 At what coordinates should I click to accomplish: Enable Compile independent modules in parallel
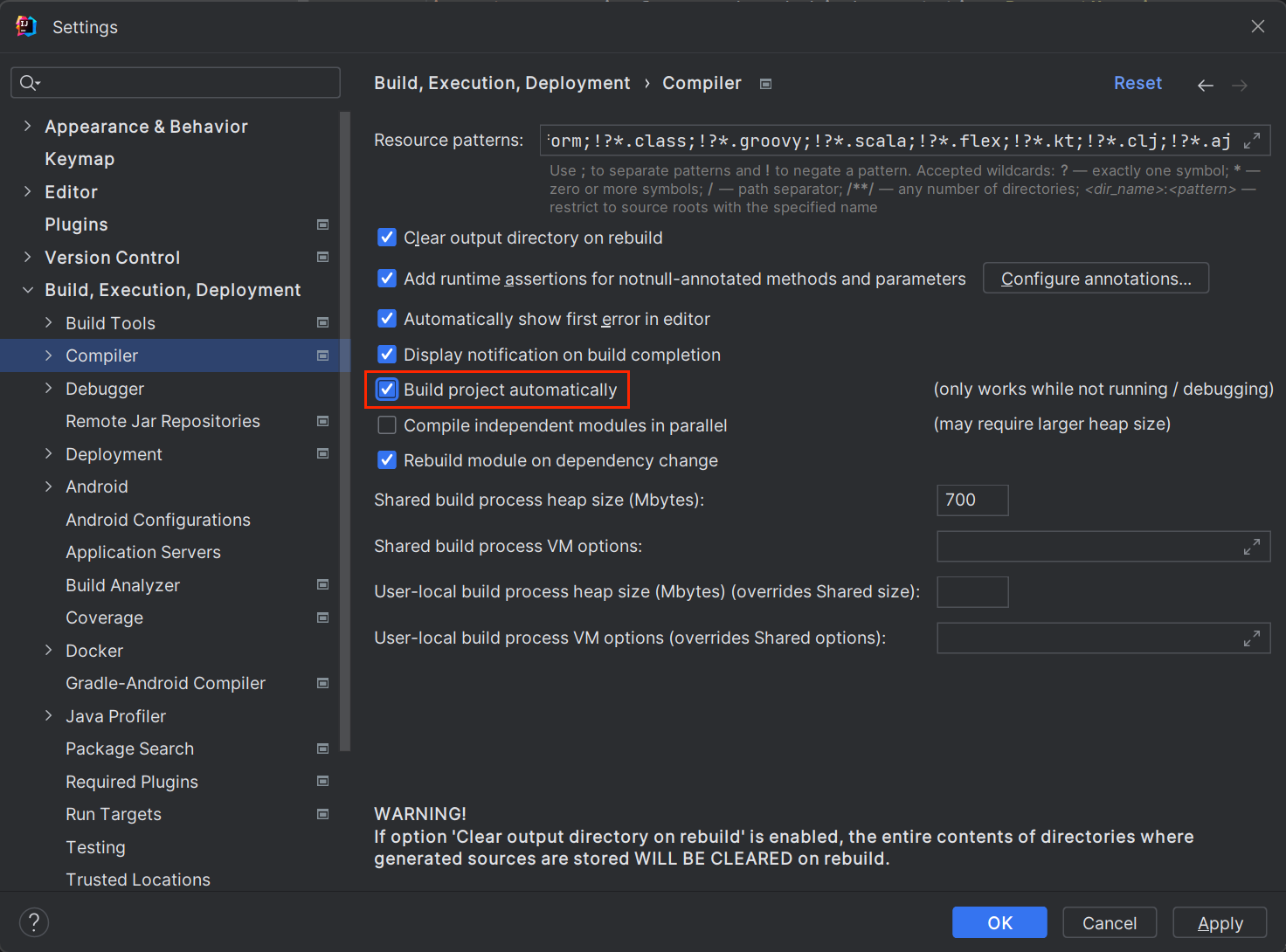click(387, 425)
